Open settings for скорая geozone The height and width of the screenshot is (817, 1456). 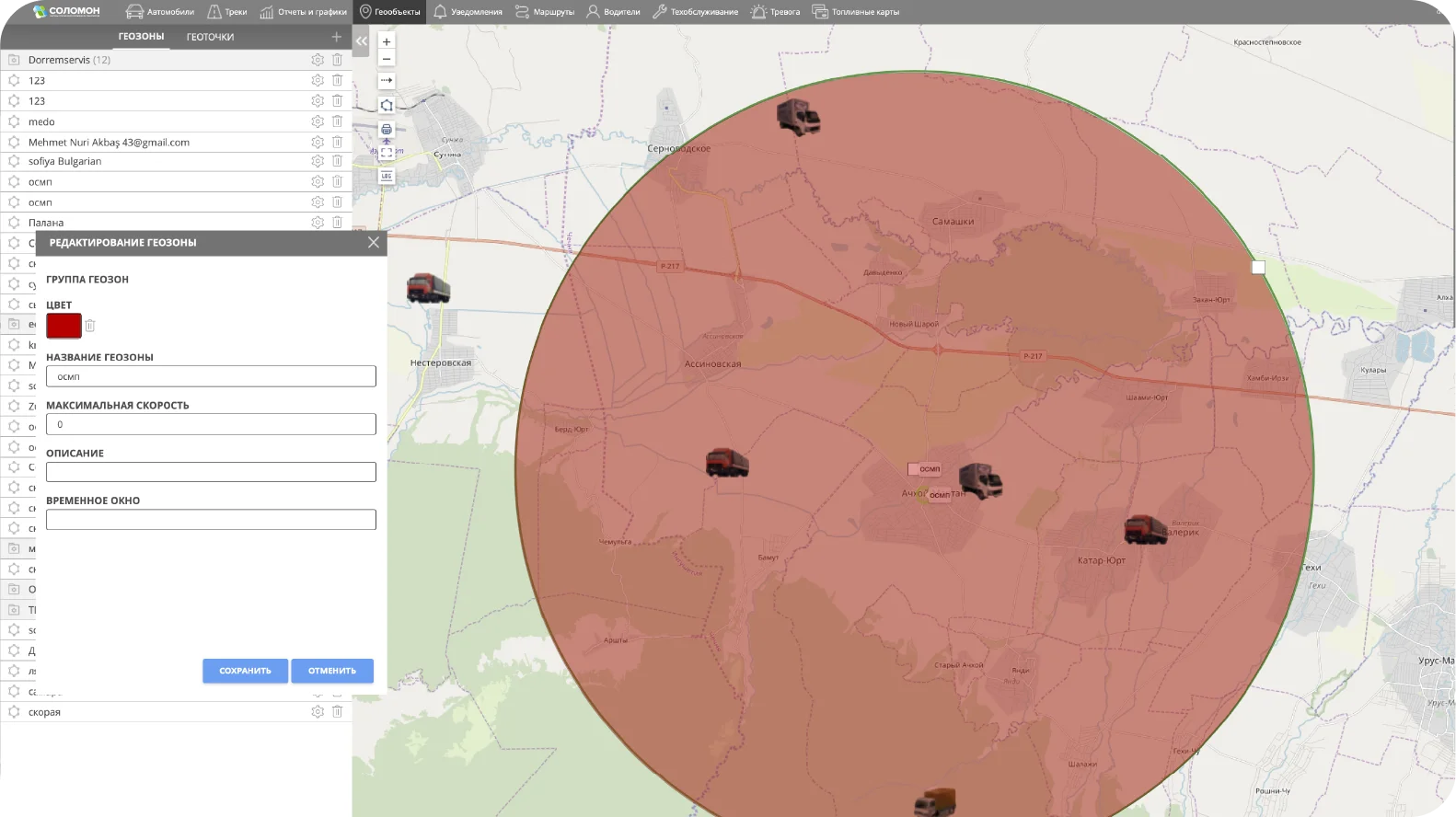point(318,712)
